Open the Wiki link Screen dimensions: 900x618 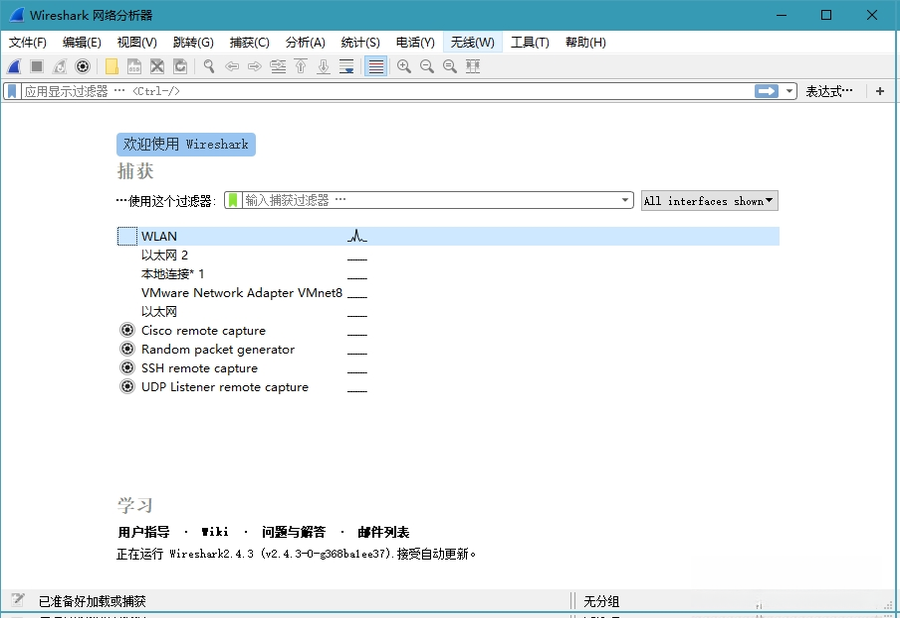(x=215, y=533)
